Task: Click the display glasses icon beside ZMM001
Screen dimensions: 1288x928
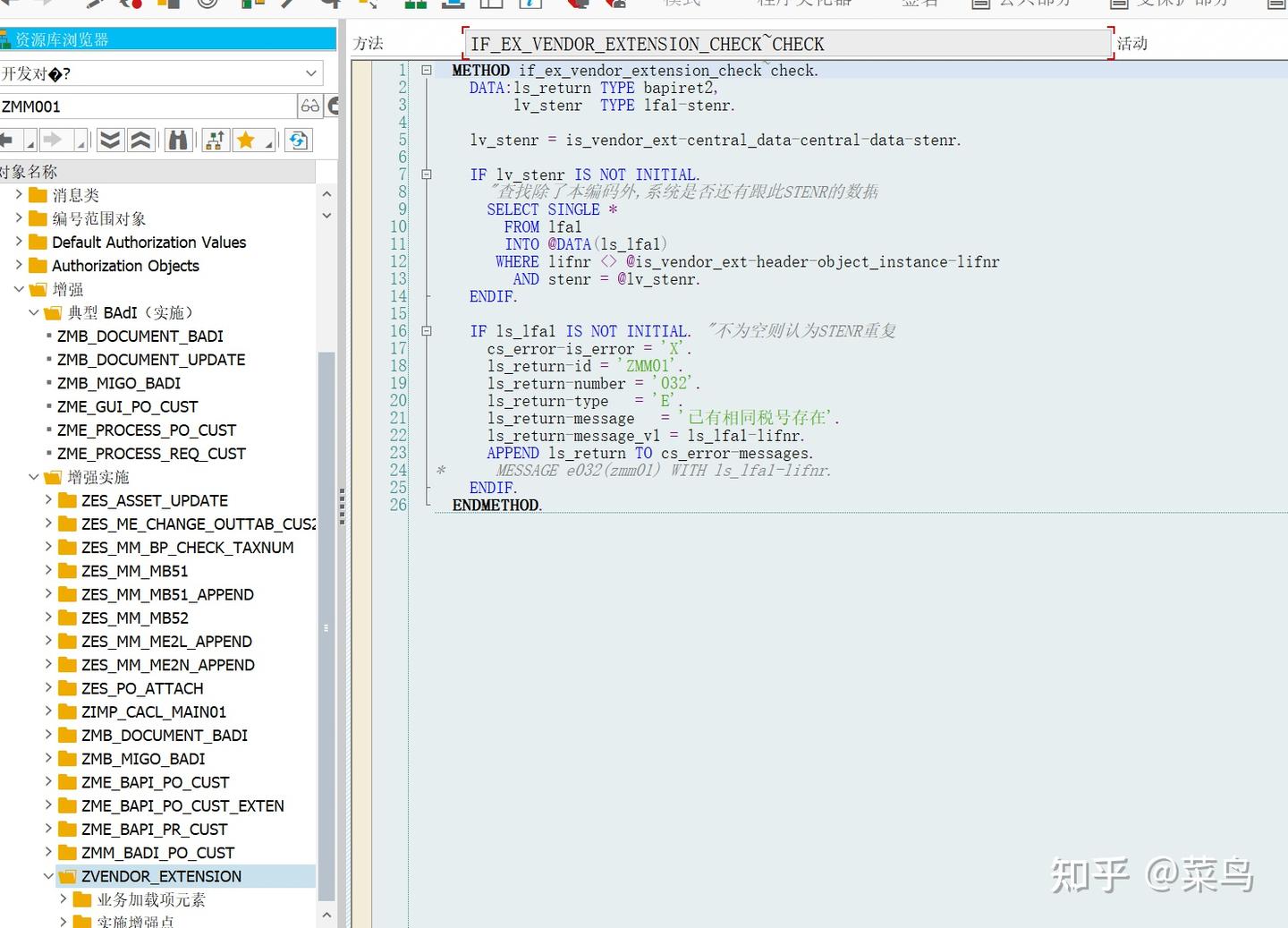Action: pos(309,106)
